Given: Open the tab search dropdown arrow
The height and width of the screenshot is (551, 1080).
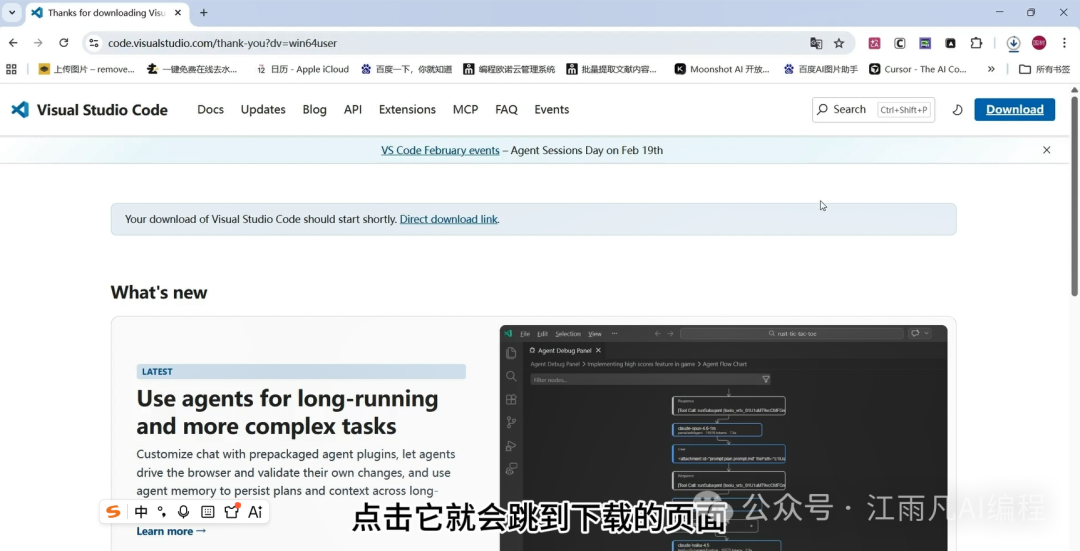Looking at the screenshot, I should click(12, 12).
